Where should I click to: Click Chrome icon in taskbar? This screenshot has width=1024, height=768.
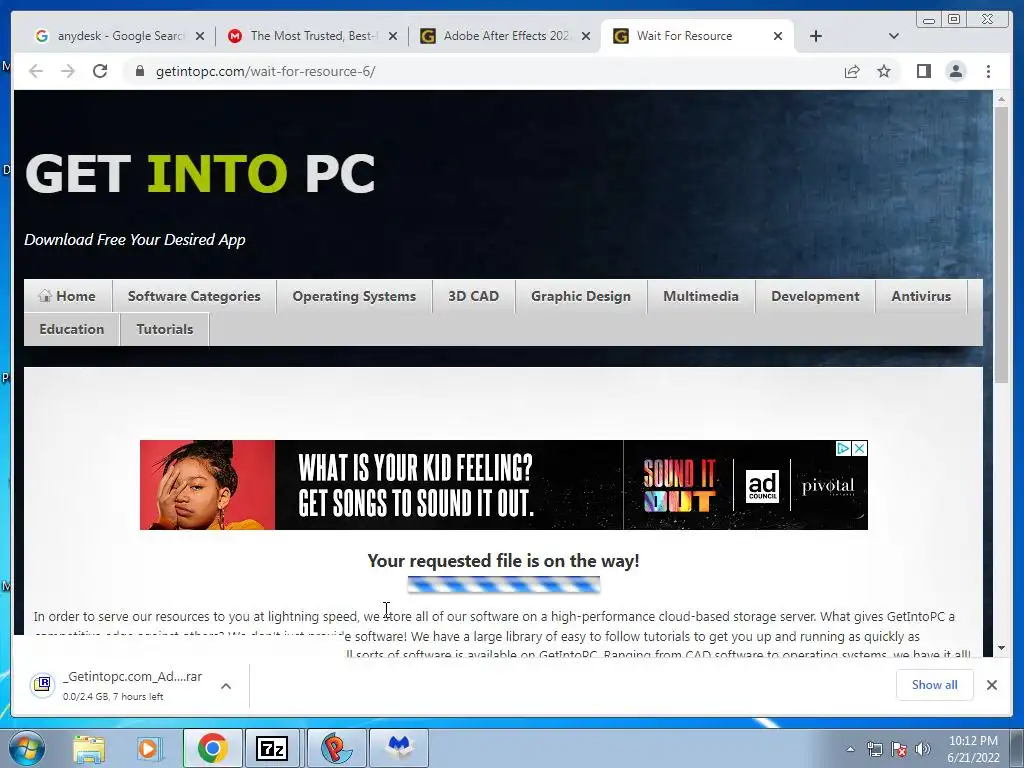(212, 748)
